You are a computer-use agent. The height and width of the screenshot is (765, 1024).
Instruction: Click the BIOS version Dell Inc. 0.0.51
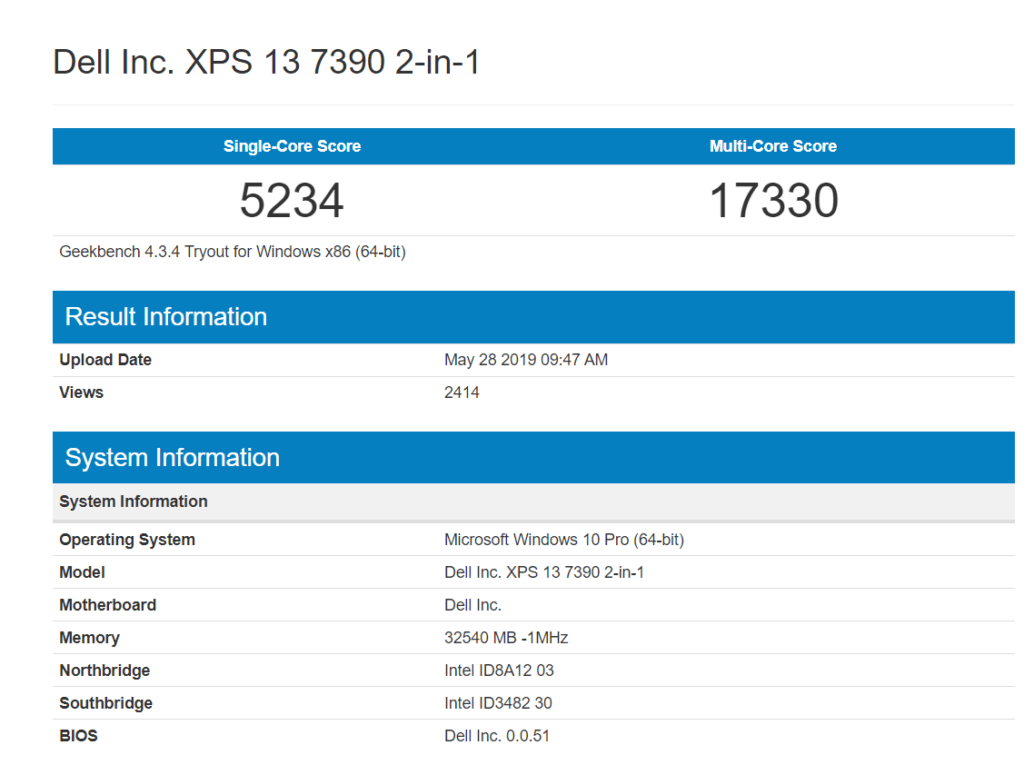497,736
